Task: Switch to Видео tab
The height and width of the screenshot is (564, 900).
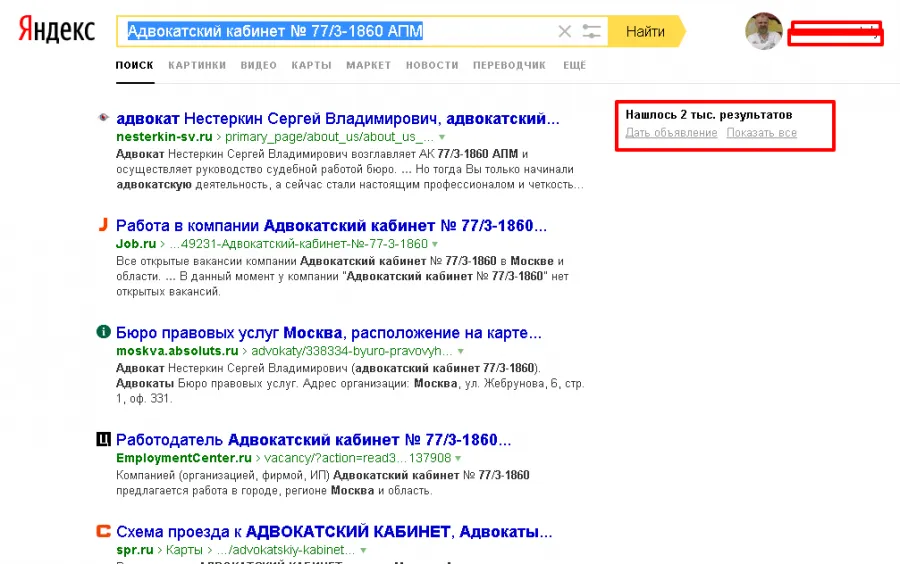Action: coord(258,65)
